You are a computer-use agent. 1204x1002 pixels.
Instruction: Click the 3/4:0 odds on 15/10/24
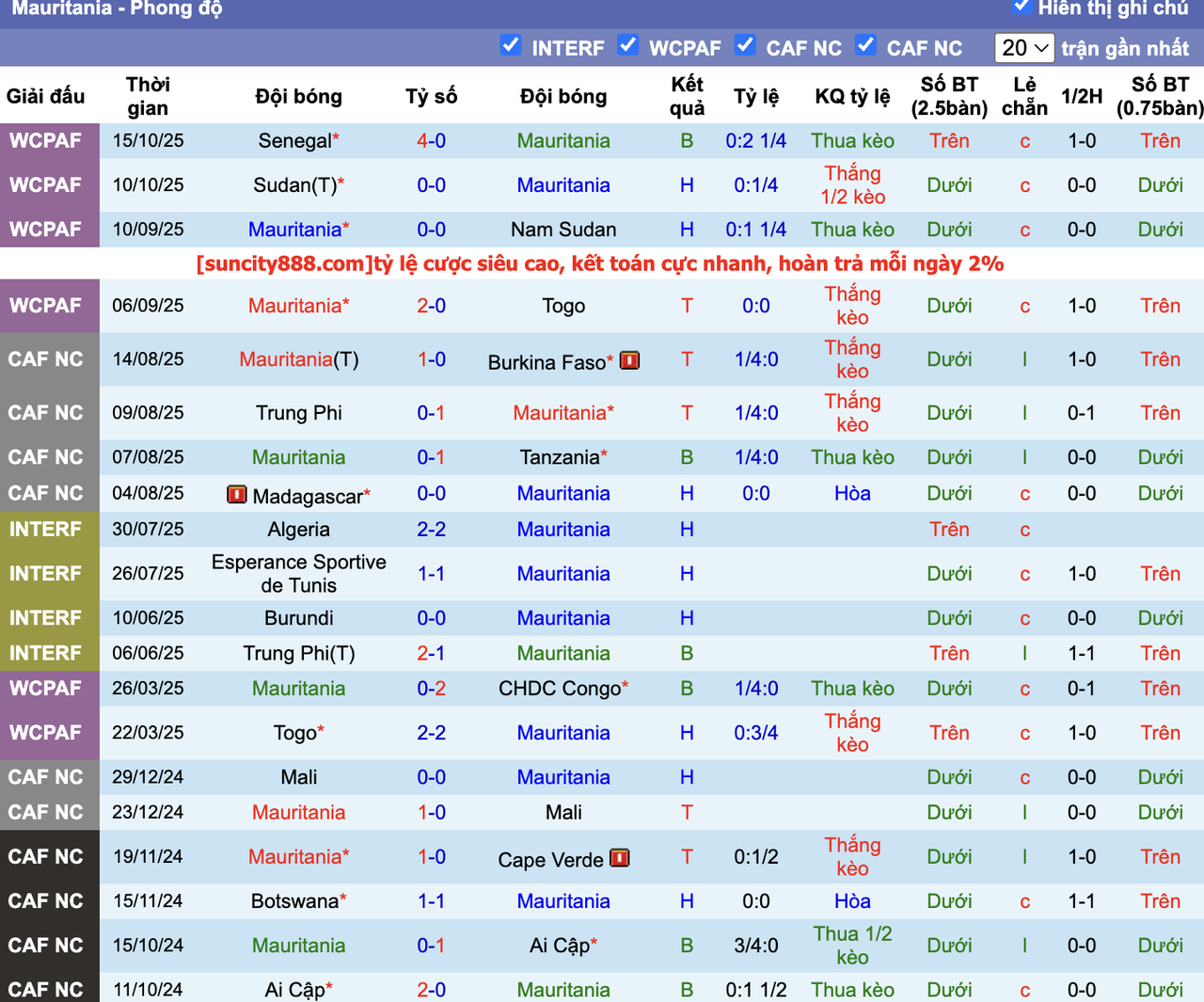pos(755,946)
